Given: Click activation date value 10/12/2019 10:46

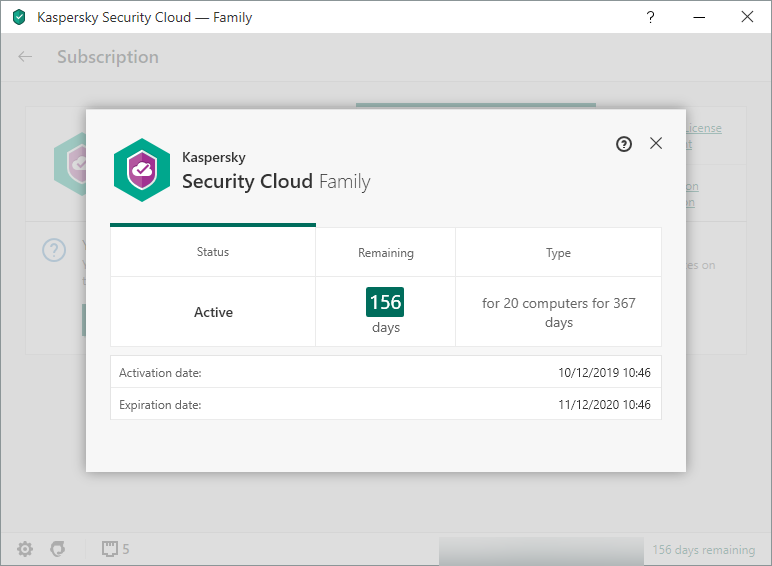Looking at the screenshot, I should [x=604, y=373].
